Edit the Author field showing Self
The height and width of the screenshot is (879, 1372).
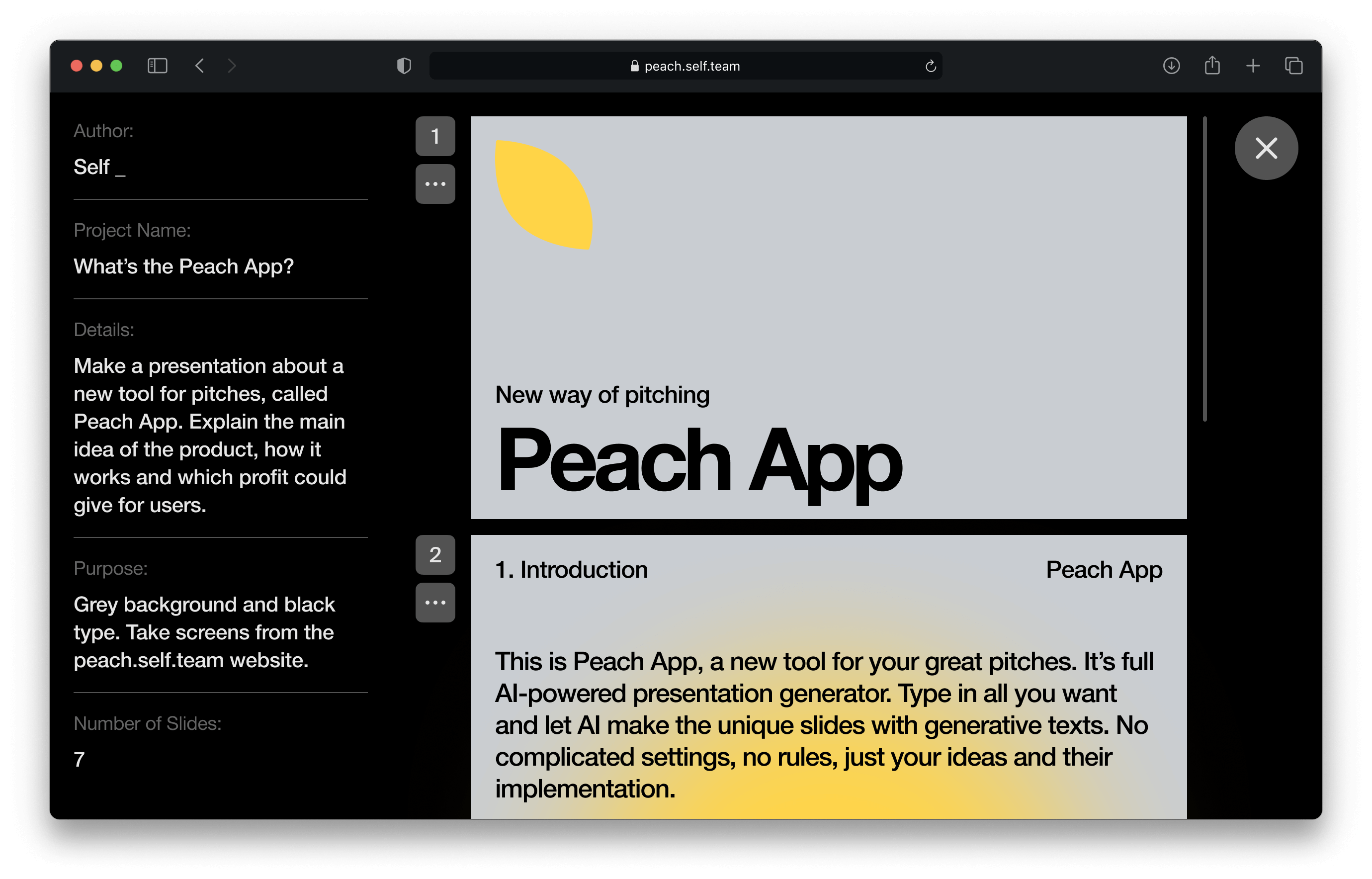tap(99, 167)
